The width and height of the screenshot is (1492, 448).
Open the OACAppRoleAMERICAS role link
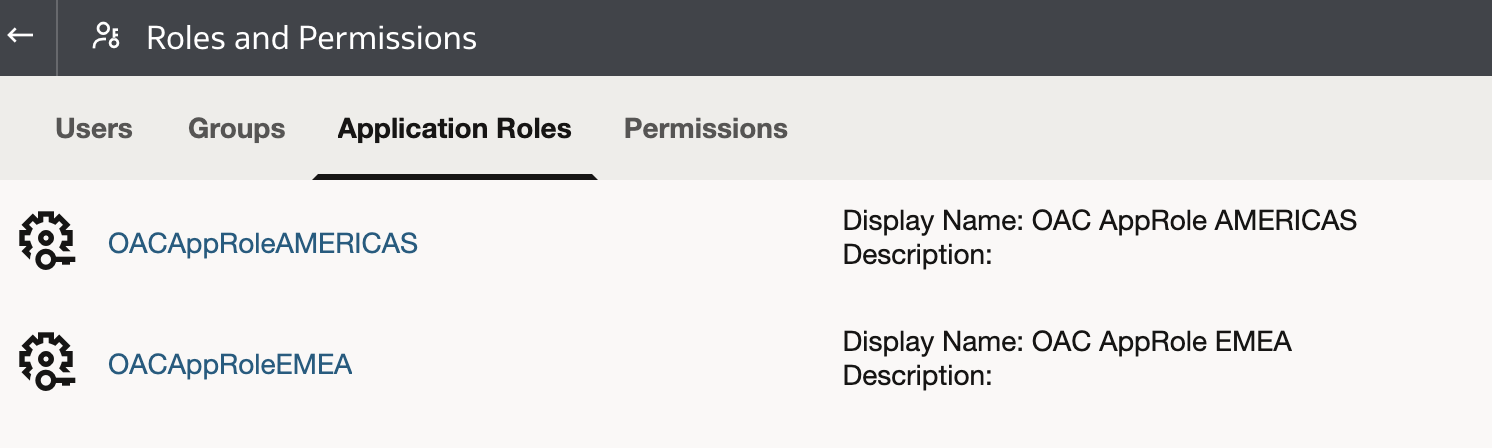(x=263, y=243)
